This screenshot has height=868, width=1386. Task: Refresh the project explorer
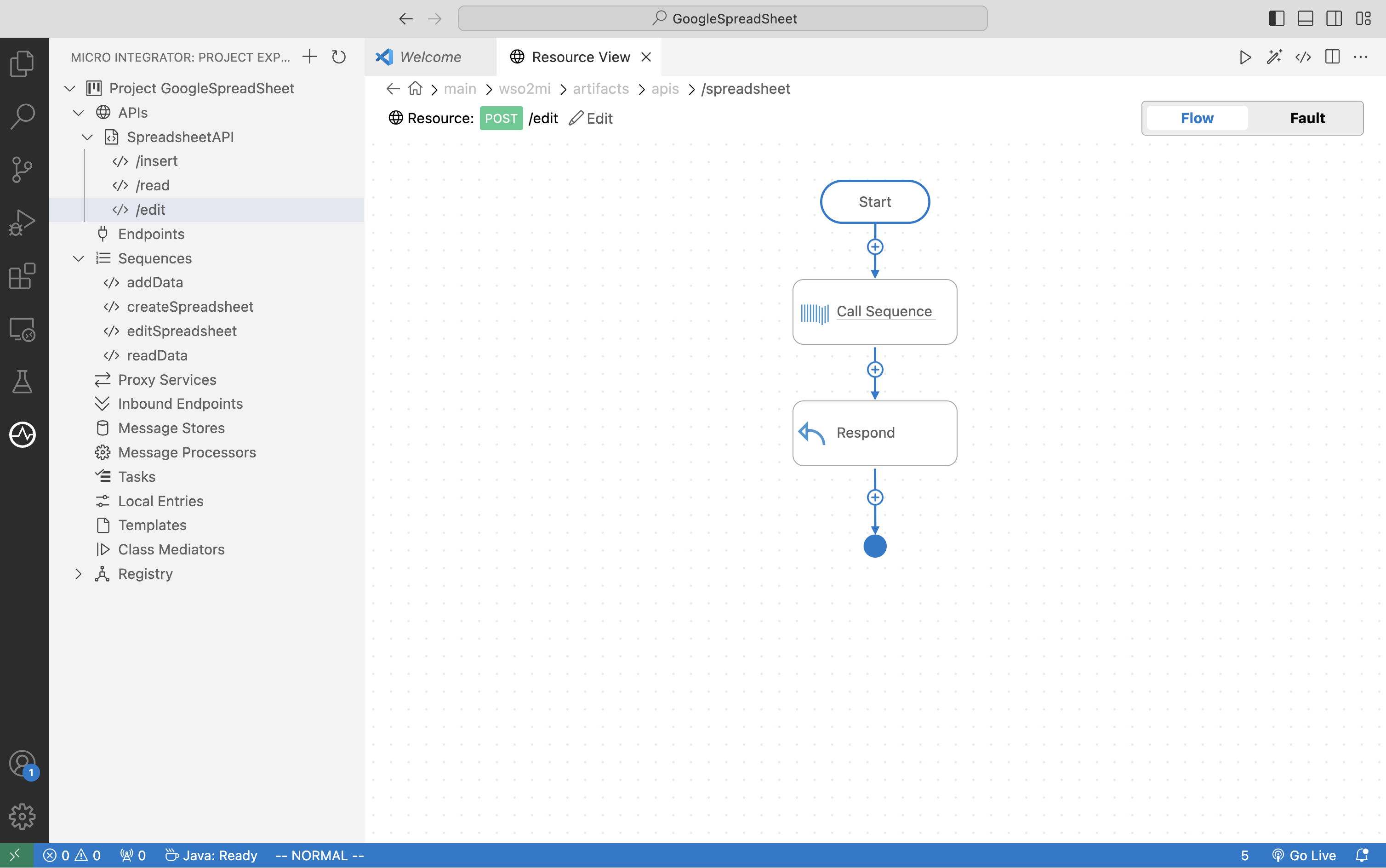[x=339, y=57]
